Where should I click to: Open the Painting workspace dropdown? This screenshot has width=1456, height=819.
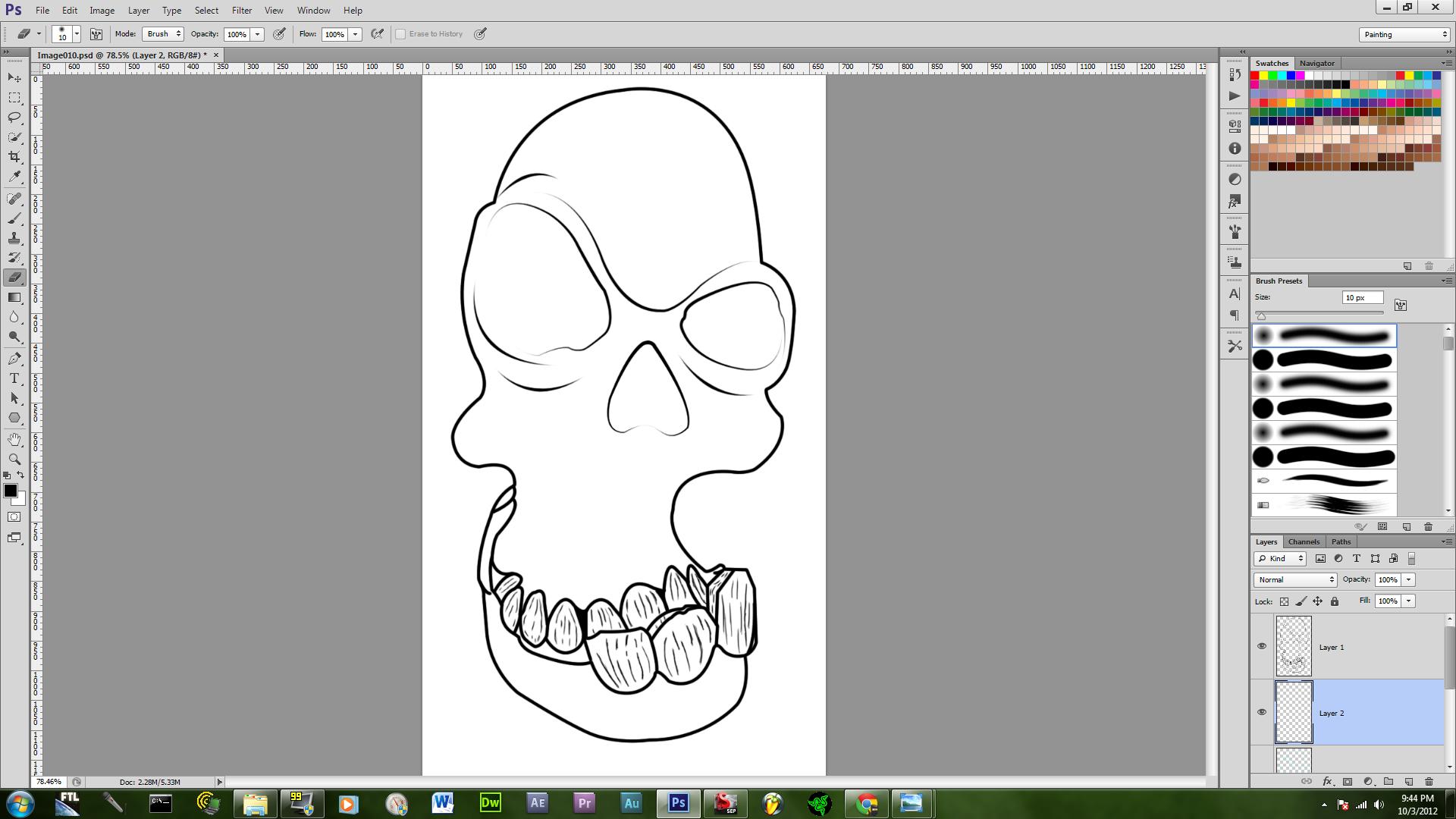[1404, 34]
